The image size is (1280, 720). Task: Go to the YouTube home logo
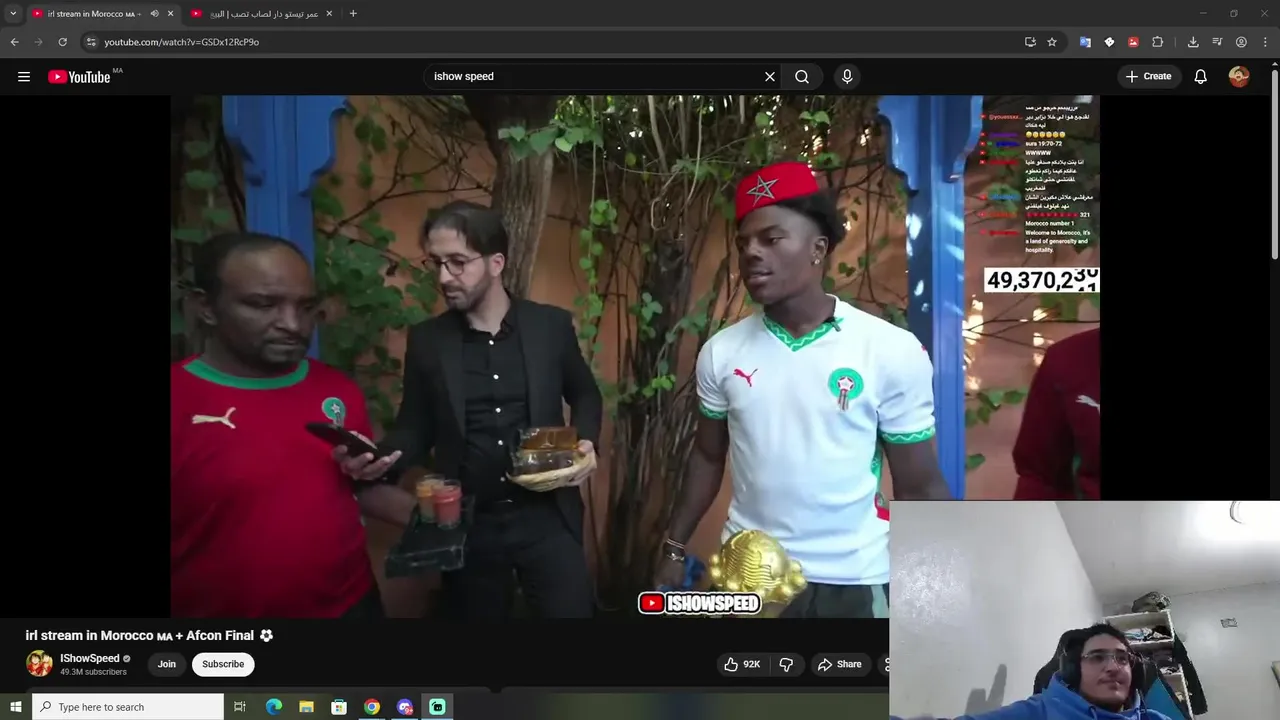pos(79,76)
